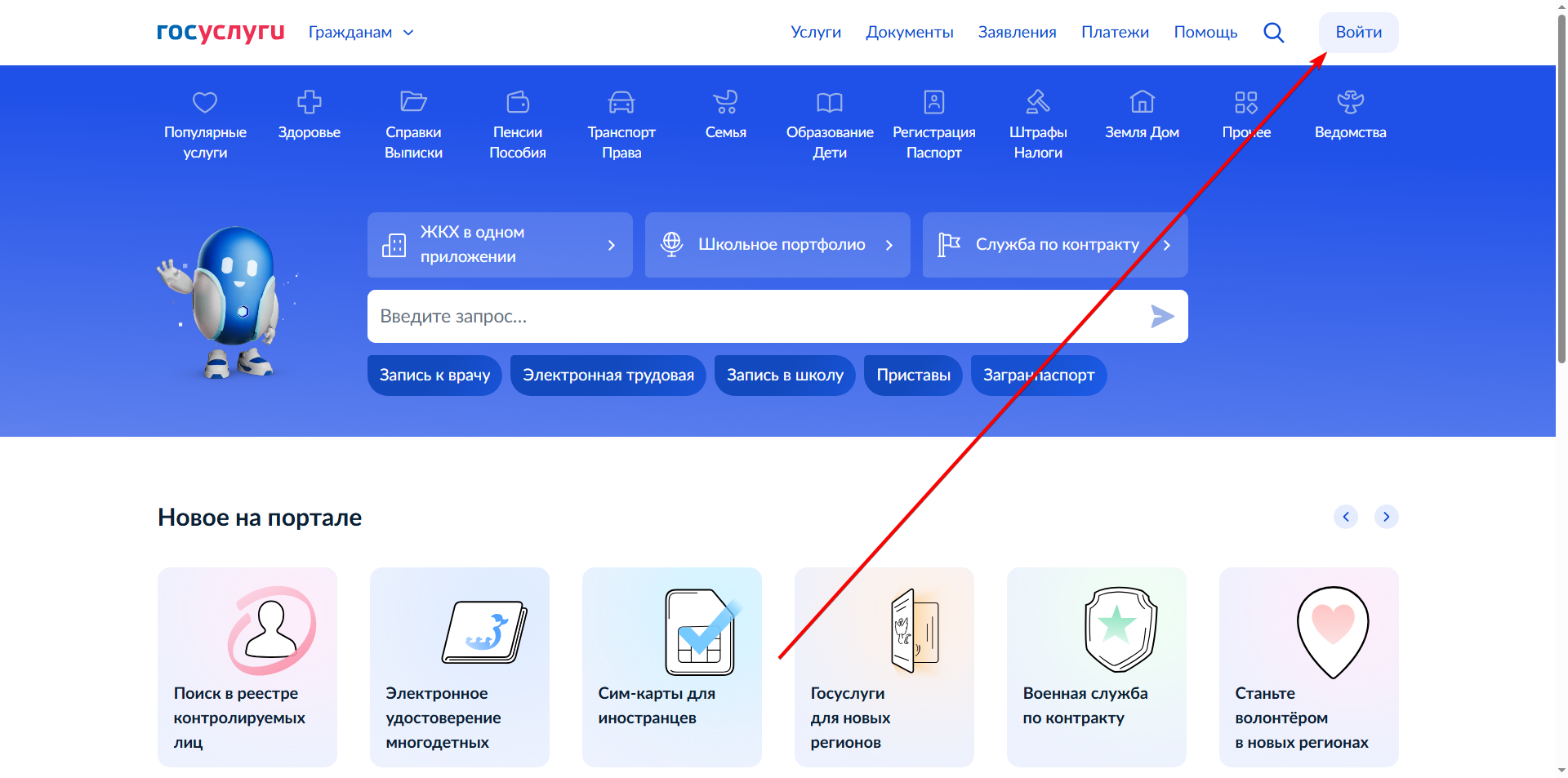This screenshot has width=1568, height=778.
Task: Select the Электронная трудовая chip
Action: coord(608,376)
